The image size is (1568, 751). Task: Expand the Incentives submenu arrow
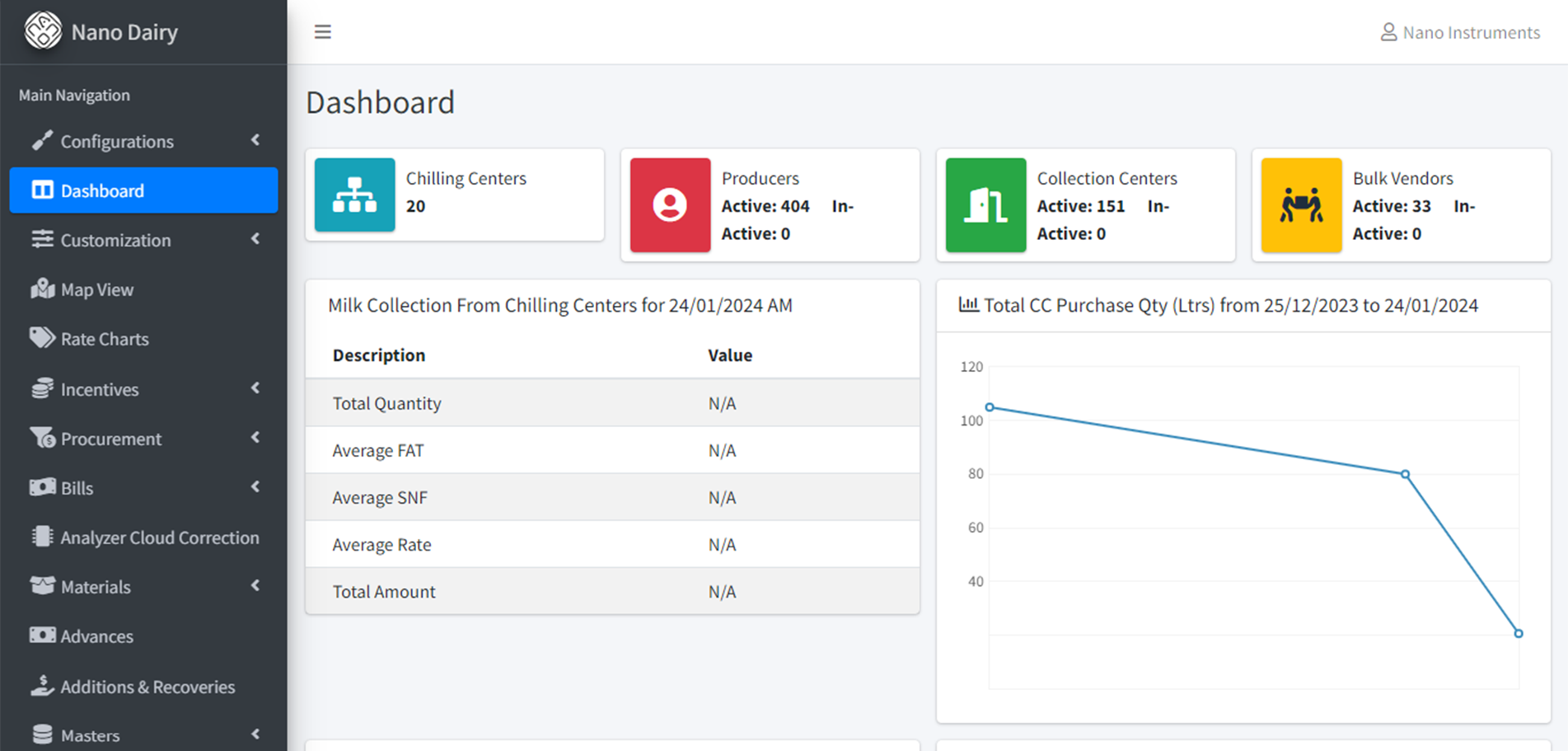click(255, 388)
